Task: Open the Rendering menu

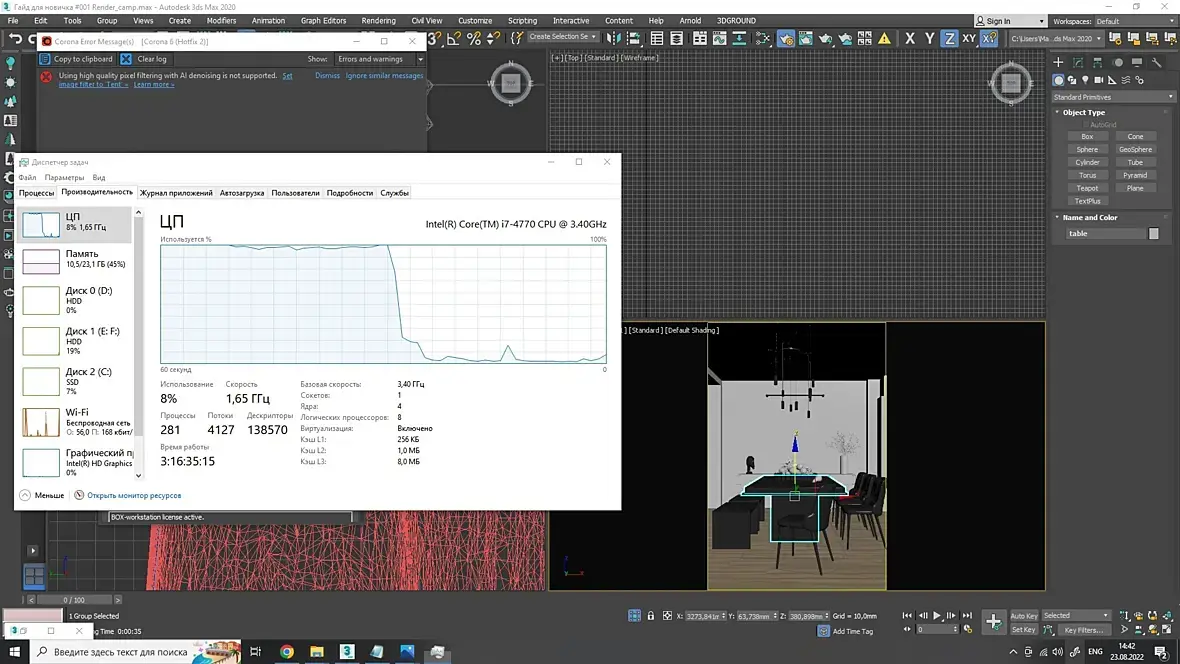Action: (x=378, y=20)
